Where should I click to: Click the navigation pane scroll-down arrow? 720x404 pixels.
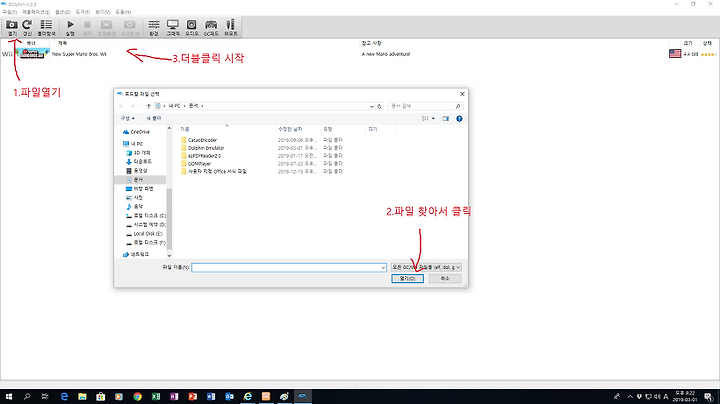tap(169, 256)
